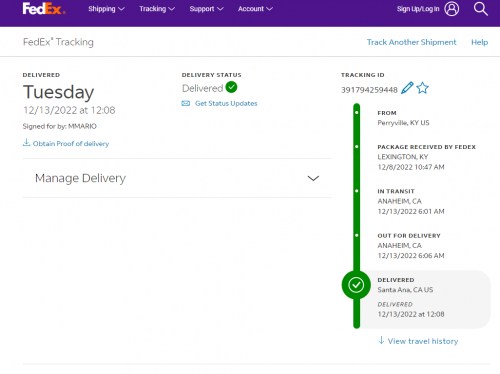Click Santa Ana, CA US destination text
The width and height of the screenshot is (500, 374).
click(405, 290)
